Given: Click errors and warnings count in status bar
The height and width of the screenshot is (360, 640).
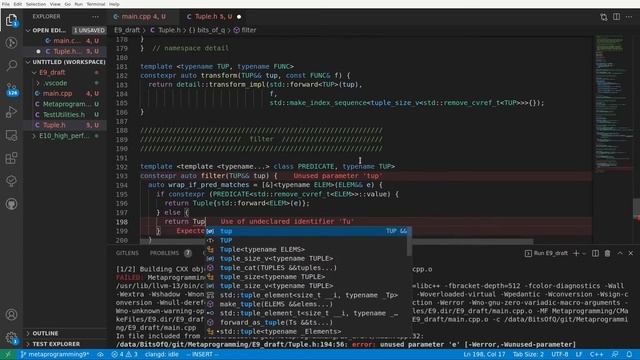Looking at the screenshot, I should coord(125,354).
